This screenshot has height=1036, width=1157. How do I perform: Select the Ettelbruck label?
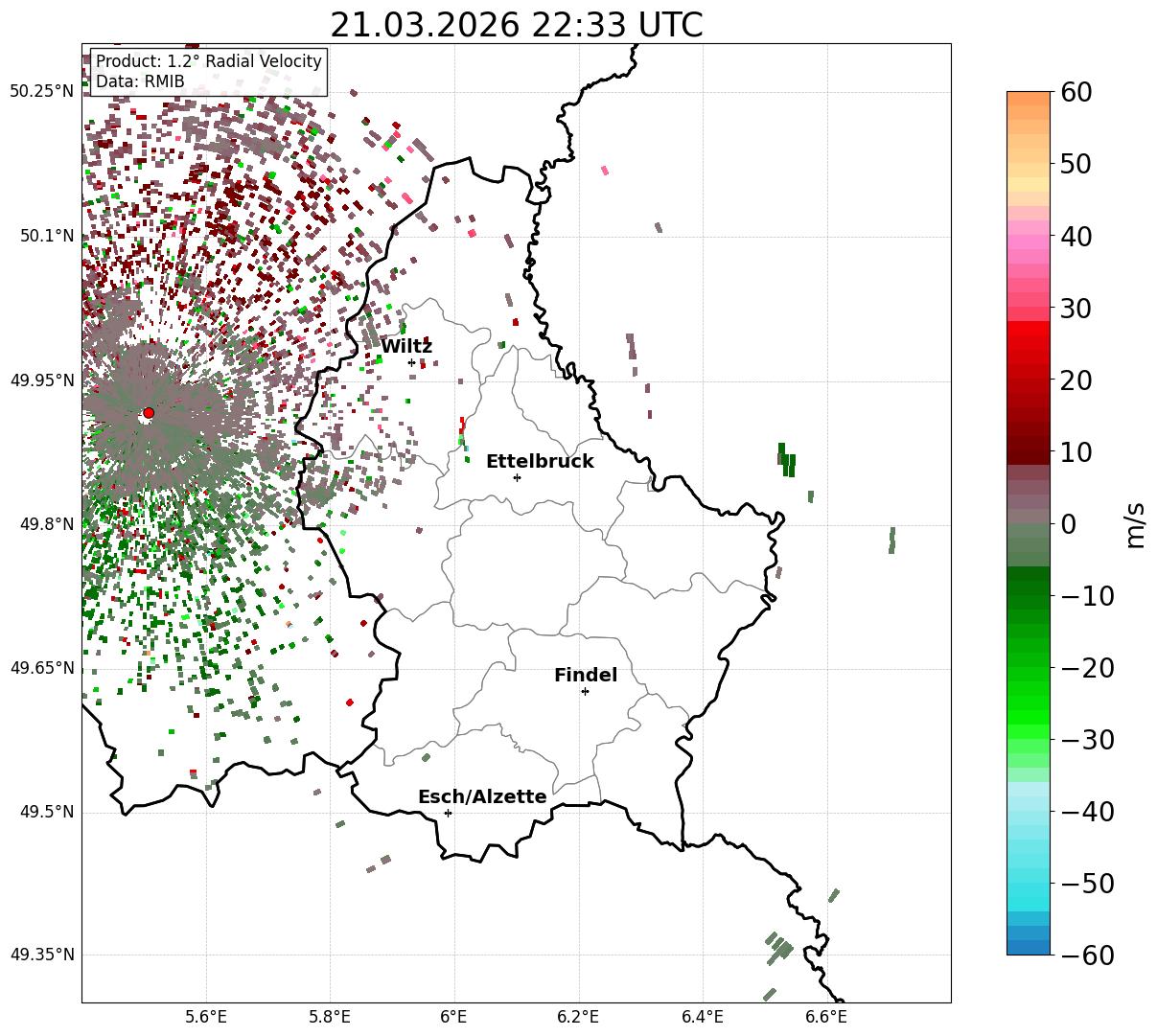coord(540,462)
